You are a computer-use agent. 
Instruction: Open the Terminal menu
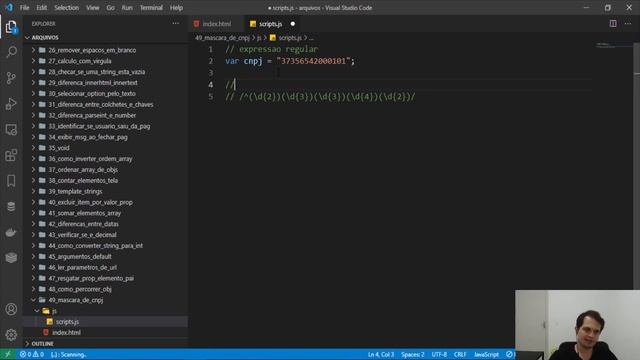coord(151,7)
